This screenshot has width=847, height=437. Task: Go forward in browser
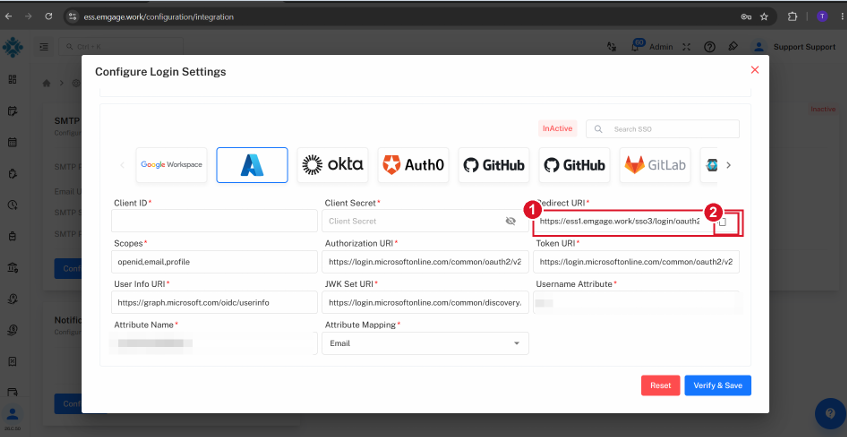pos(29,17)
